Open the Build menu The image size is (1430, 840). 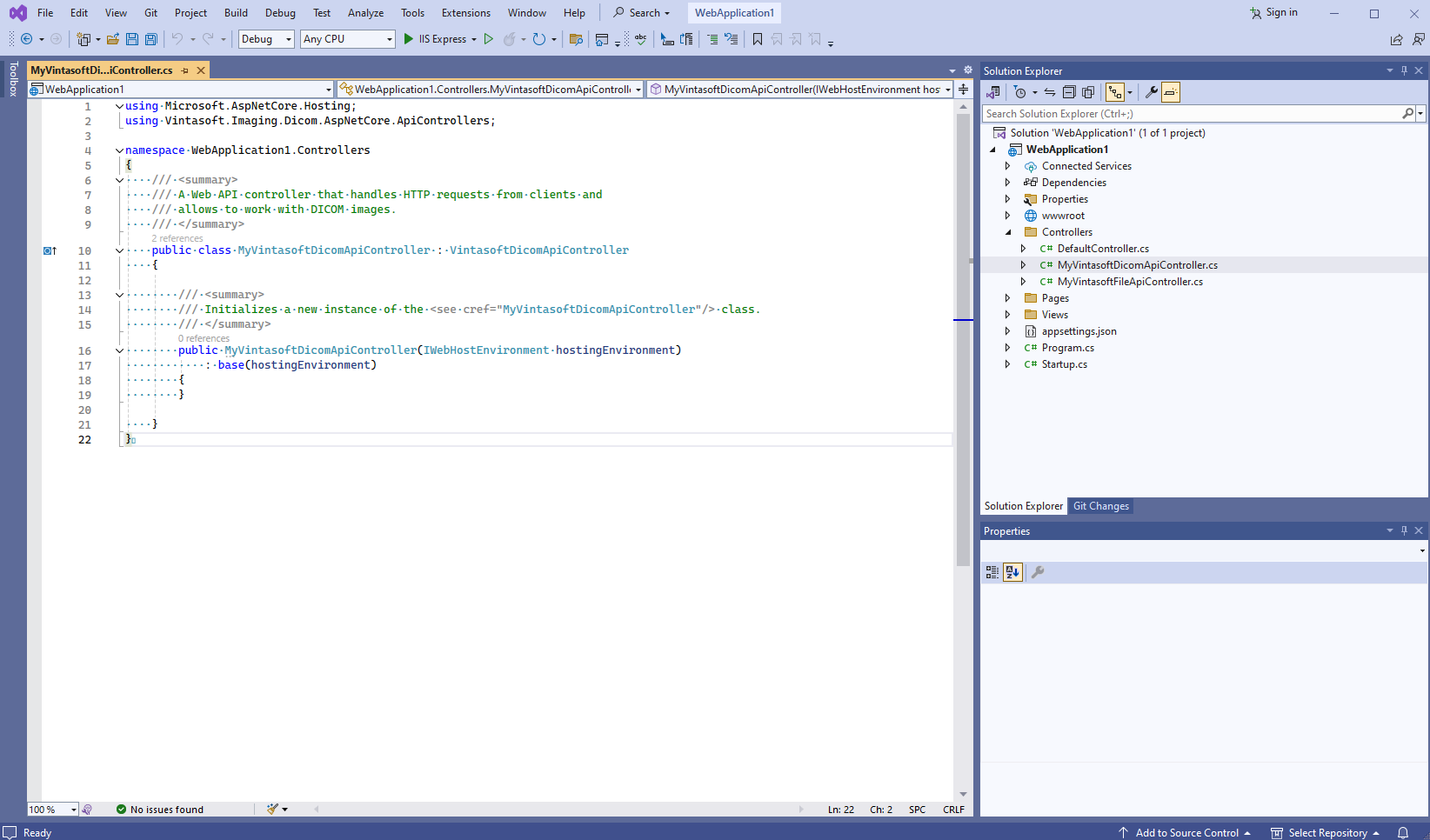click(236, 13)
